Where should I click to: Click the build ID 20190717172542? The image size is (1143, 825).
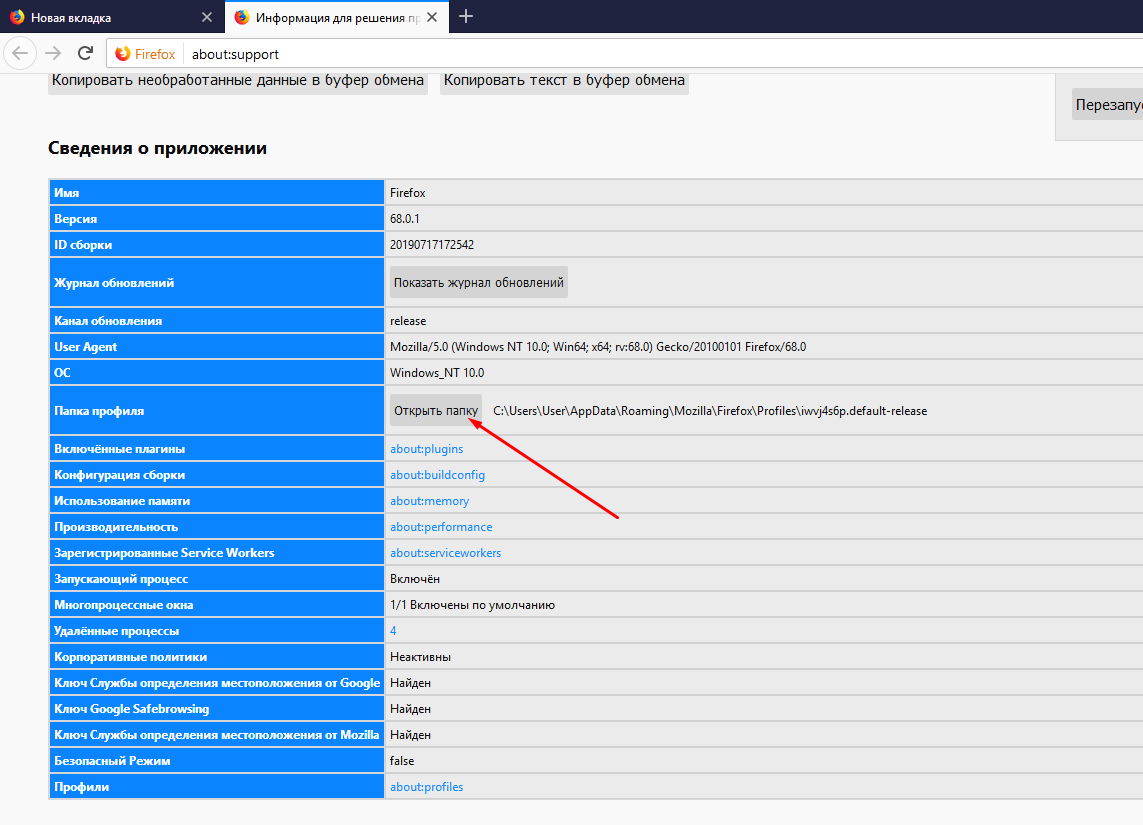coord(432,245)
